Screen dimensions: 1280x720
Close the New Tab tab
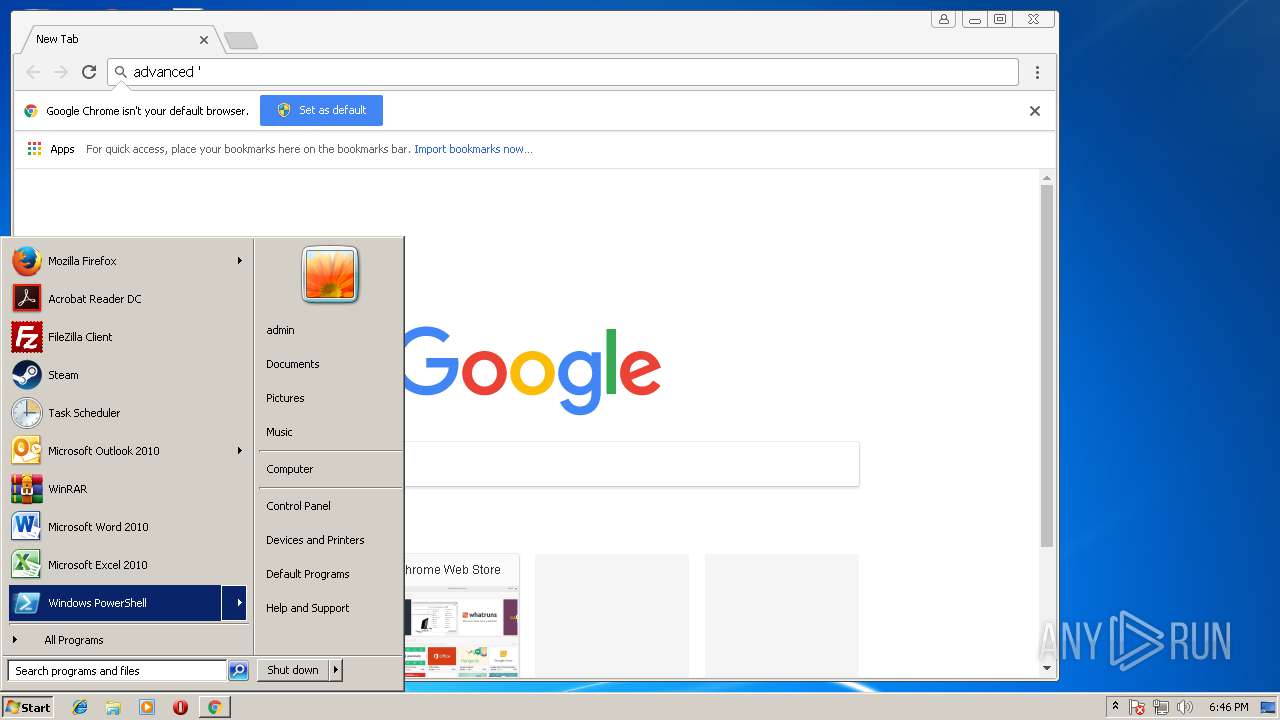click(x=204, y=40)
